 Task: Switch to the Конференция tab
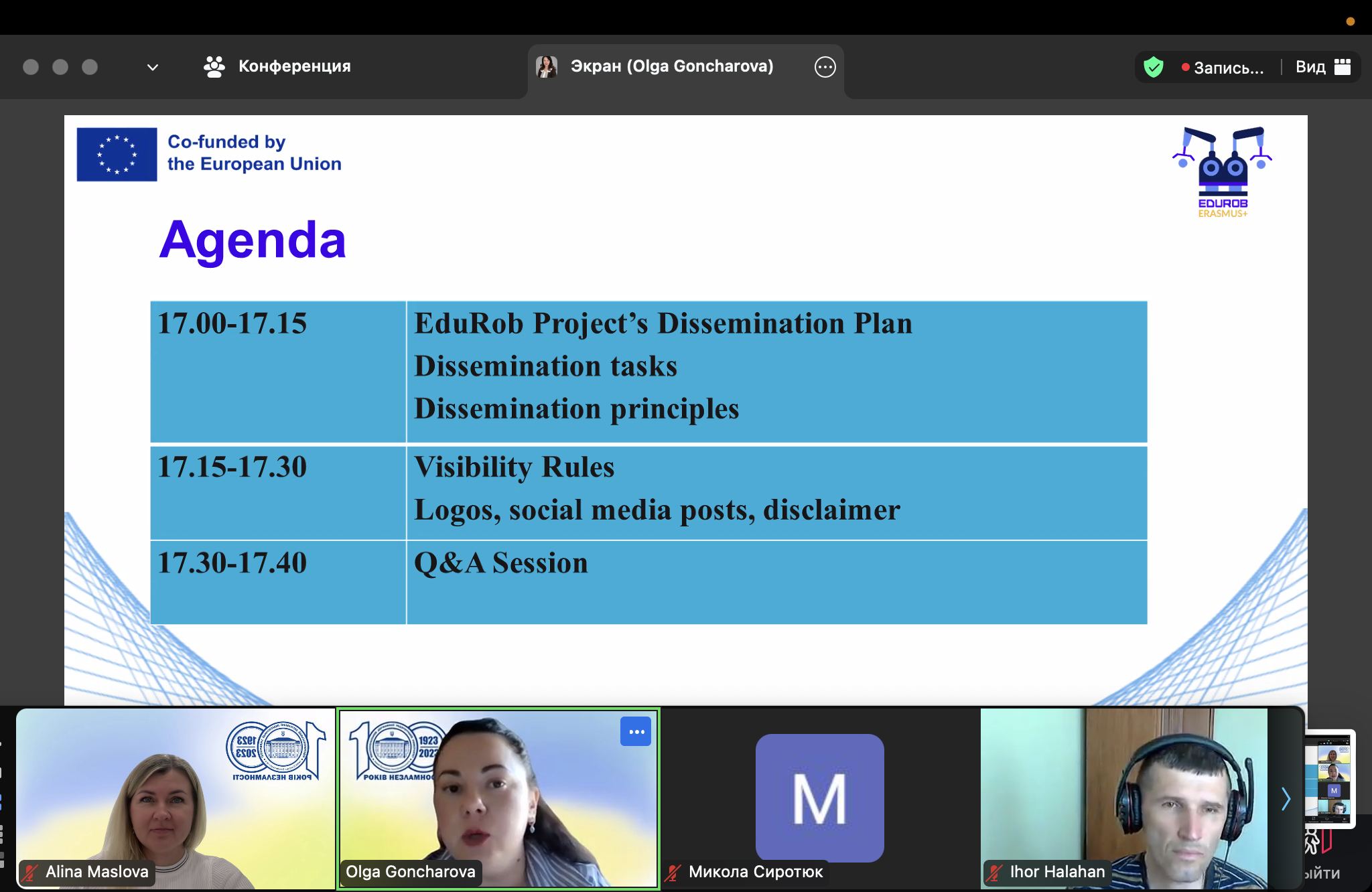[294, 66]
